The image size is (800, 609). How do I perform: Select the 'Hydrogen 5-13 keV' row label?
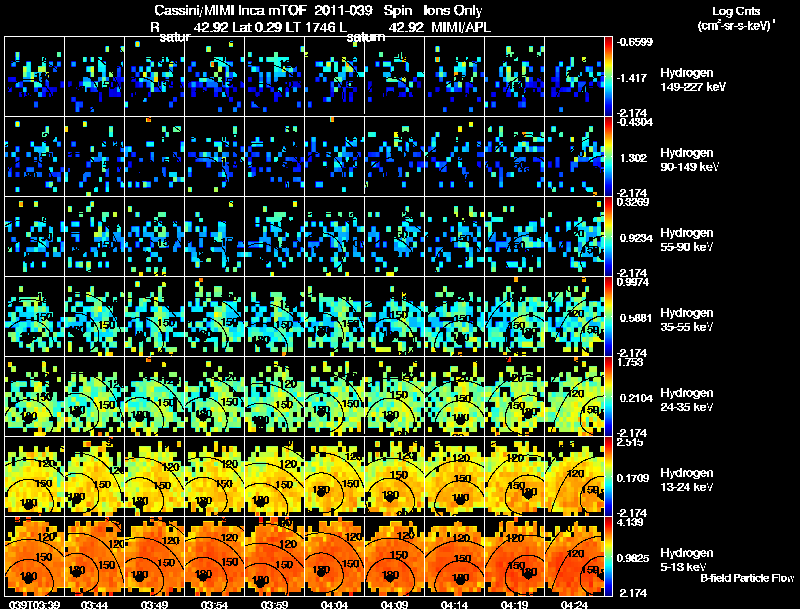click(x=687, y=560)
